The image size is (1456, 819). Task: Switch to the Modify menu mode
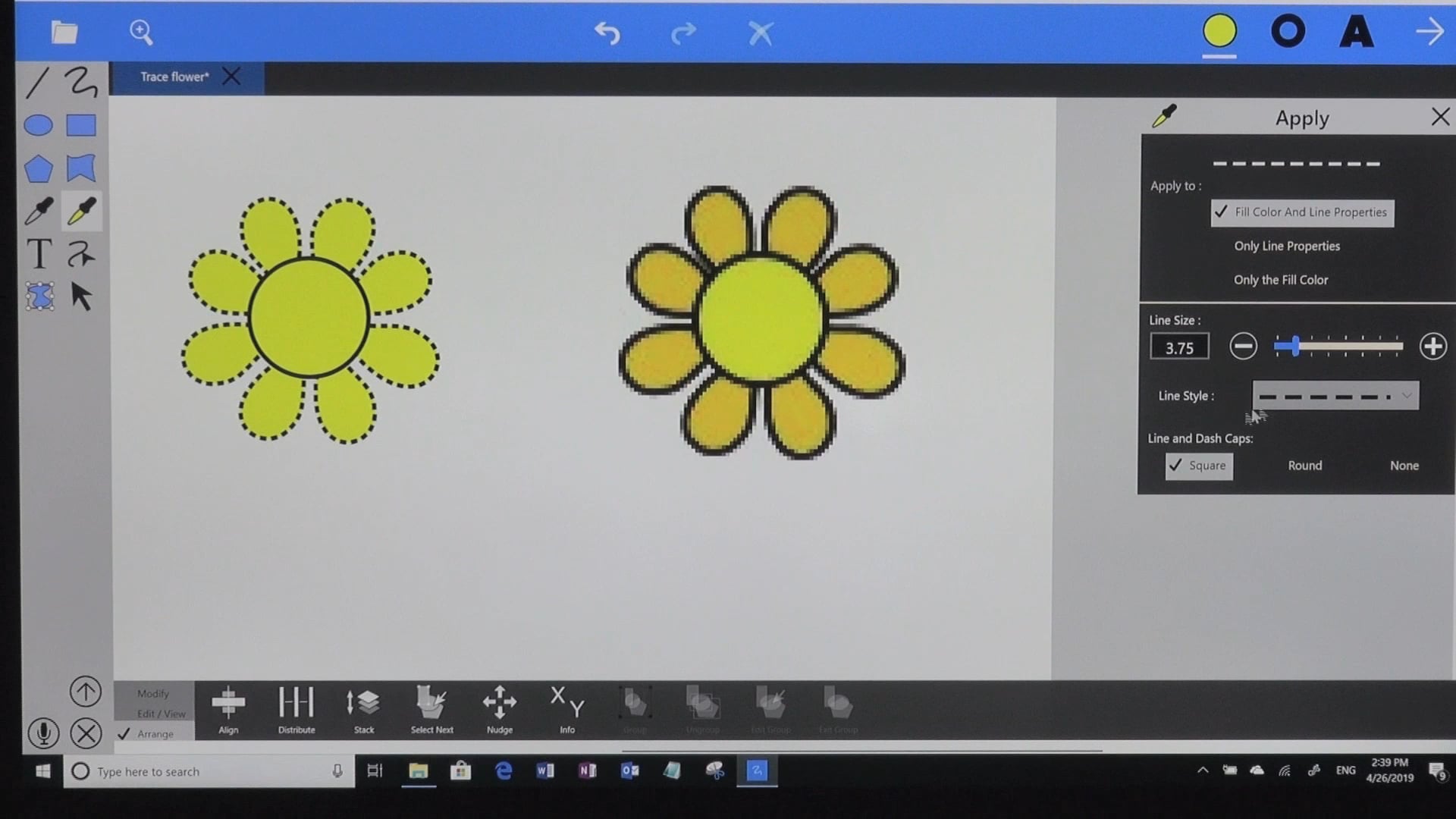[153, 694]
